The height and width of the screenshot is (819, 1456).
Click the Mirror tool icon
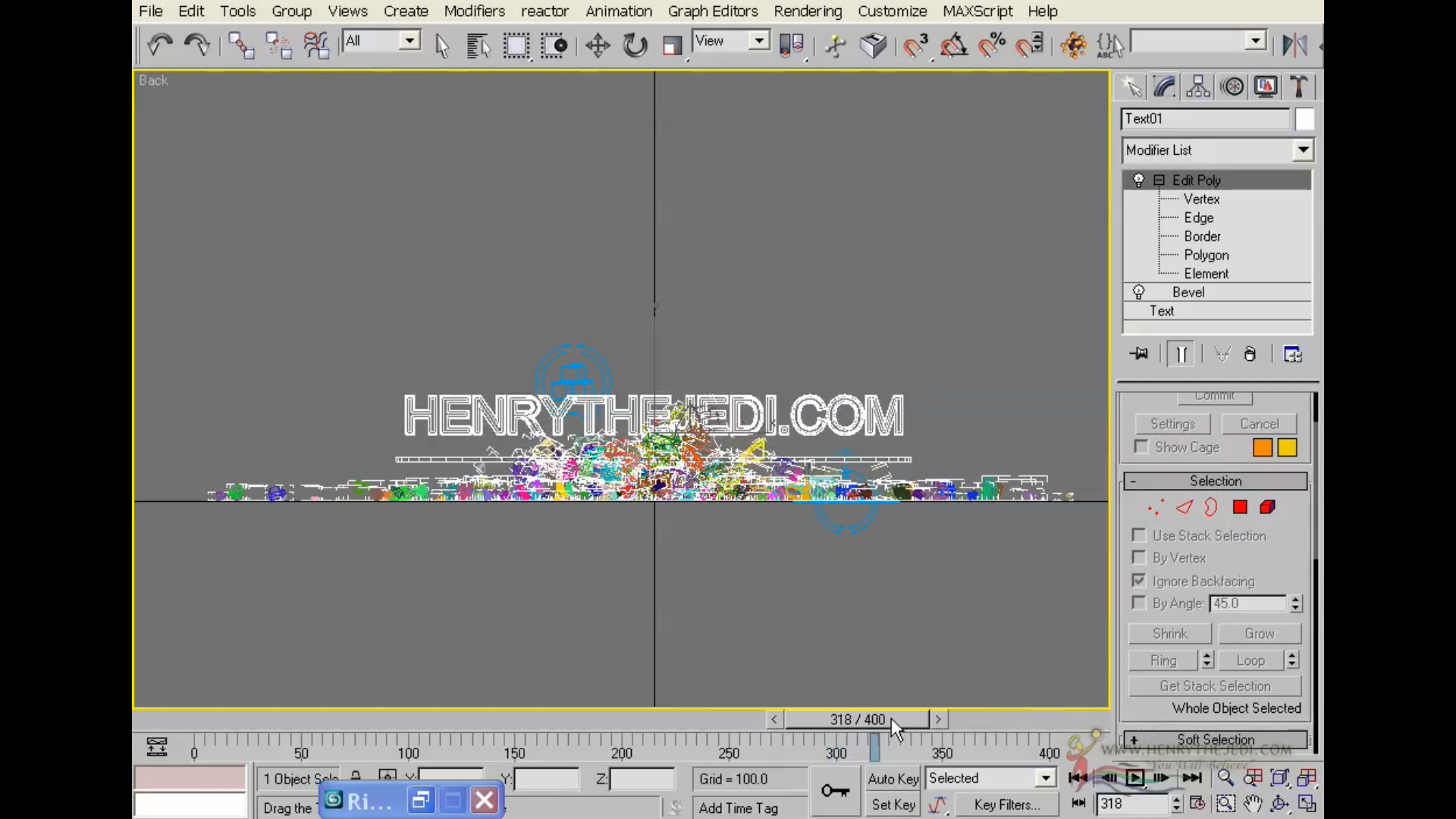[x=1294, y=45]
